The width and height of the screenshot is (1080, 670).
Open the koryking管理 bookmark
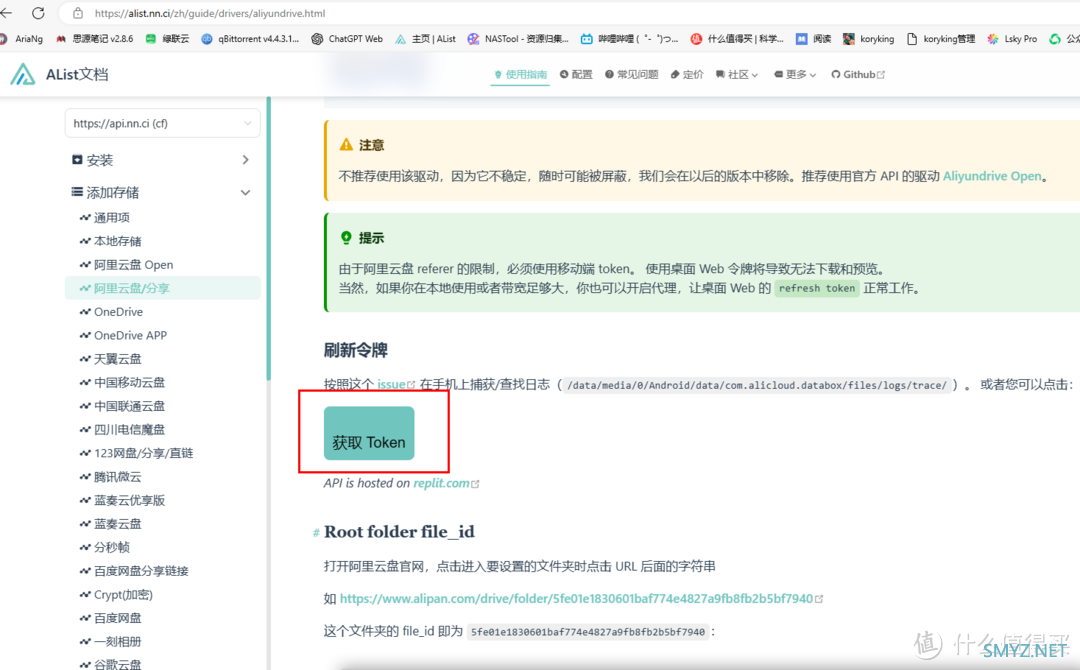tap(941, 39)
